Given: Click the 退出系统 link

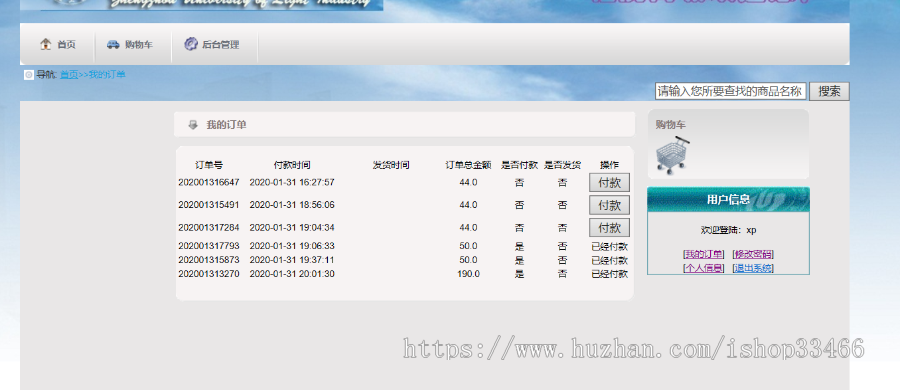Looking at the screenshot, I should pos(753,268).
